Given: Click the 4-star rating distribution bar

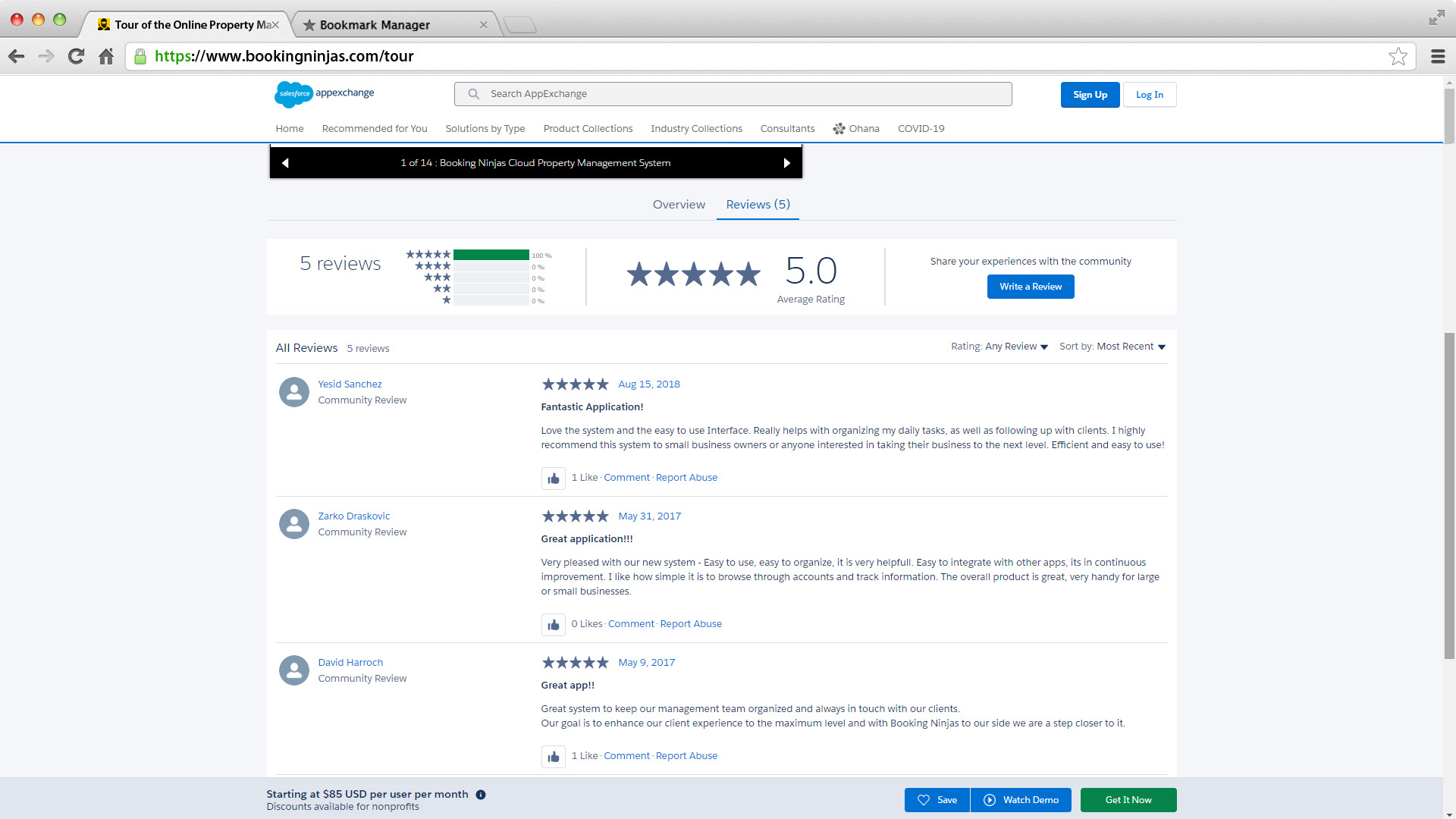Looking at the screenshot, I should (491, 266).
